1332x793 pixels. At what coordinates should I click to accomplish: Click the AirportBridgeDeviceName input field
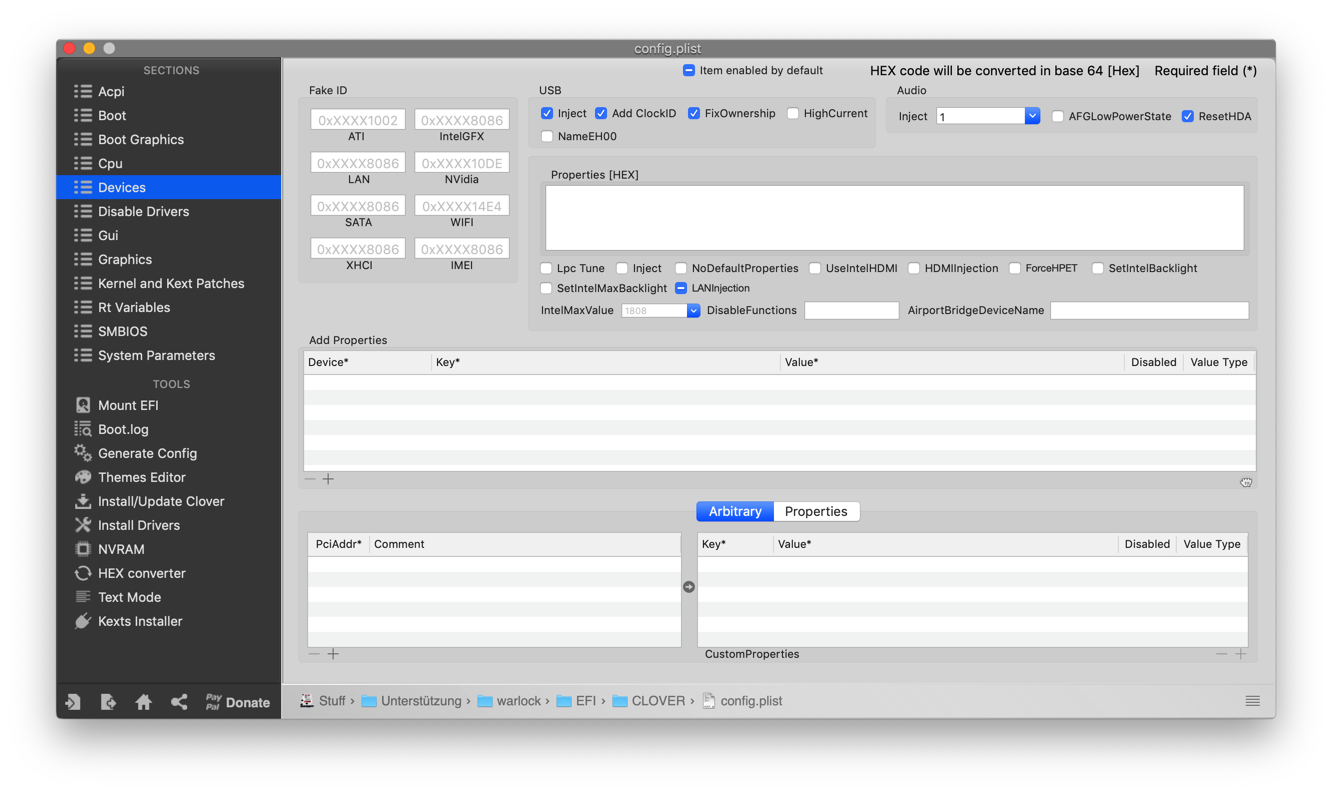(1149, 311)
